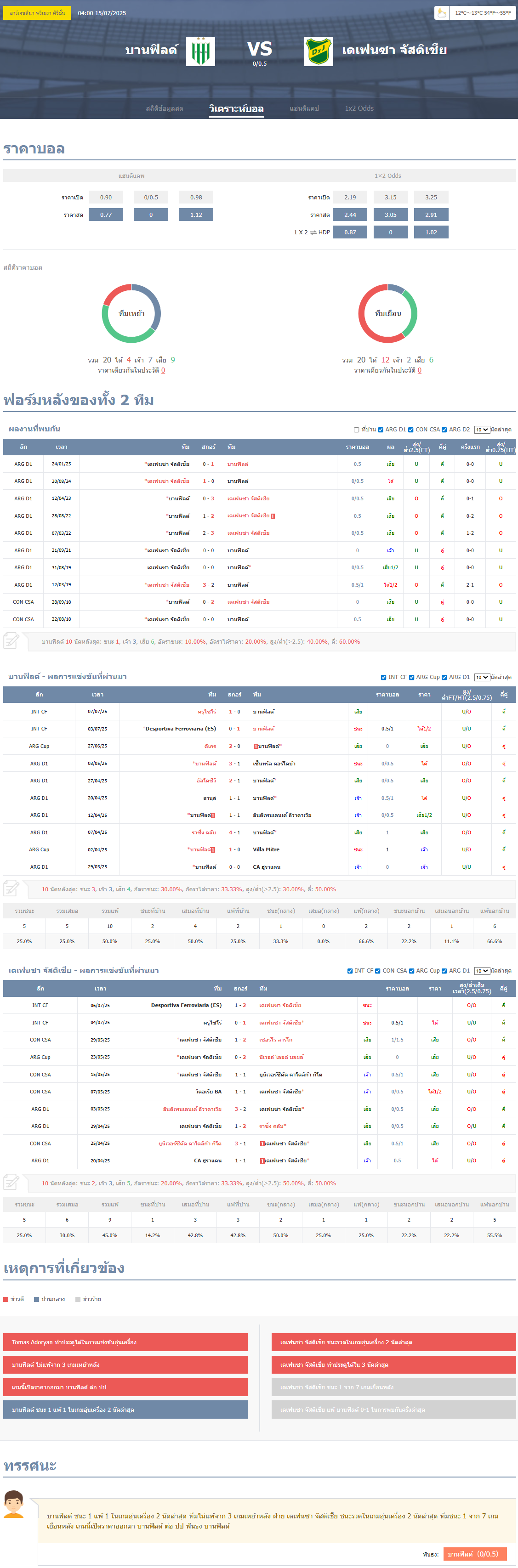Click the 1X2⇌HDP value 0.87
518x1568 pixels.
pos(350,232)
